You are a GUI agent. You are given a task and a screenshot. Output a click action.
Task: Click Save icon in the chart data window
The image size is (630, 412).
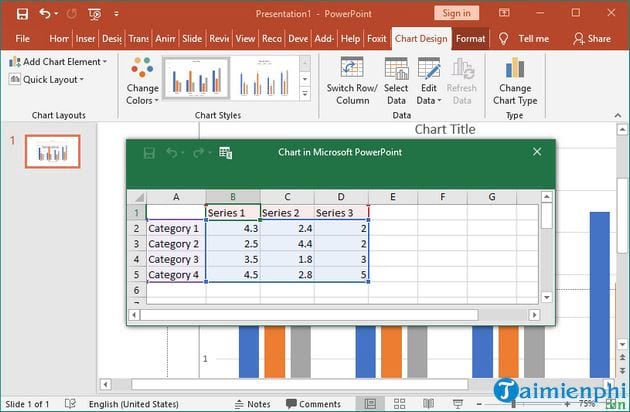[x=149, y=153]
